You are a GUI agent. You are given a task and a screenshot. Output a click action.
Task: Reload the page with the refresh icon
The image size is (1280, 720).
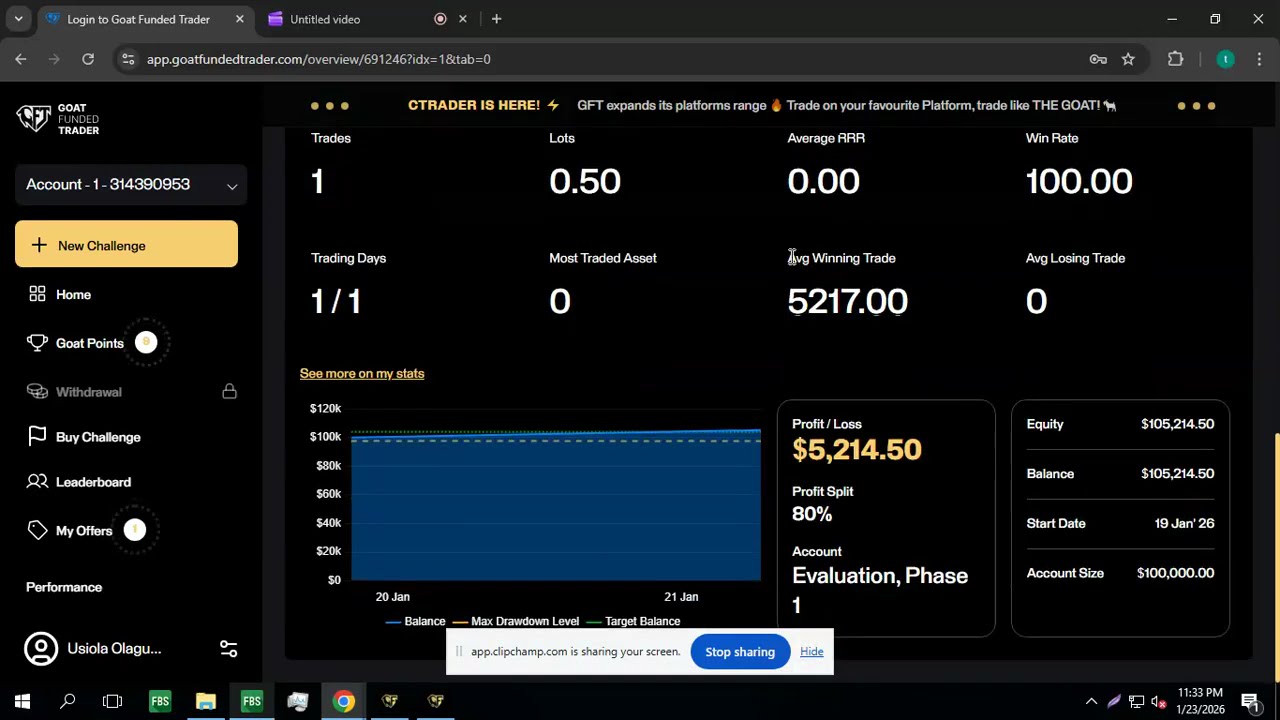(88, 59)
